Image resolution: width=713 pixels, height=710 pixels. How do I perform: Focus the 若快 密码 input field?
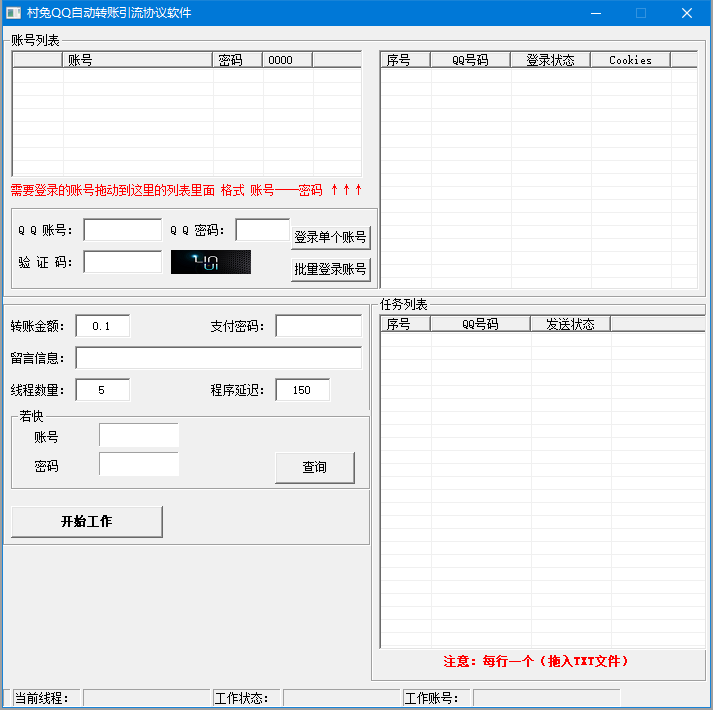(x=139, y=464)
